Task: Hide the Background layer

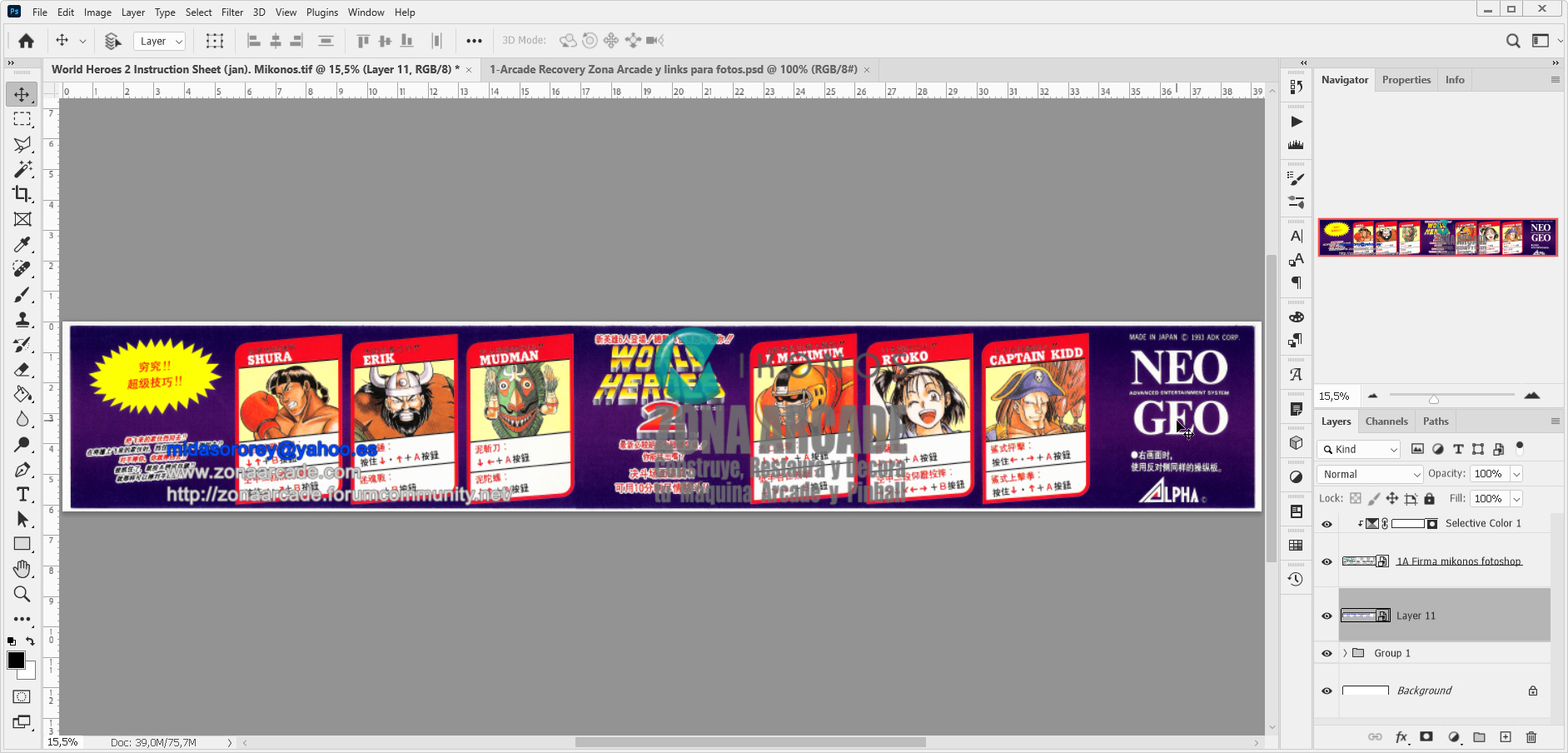Action: point(1327,691)
